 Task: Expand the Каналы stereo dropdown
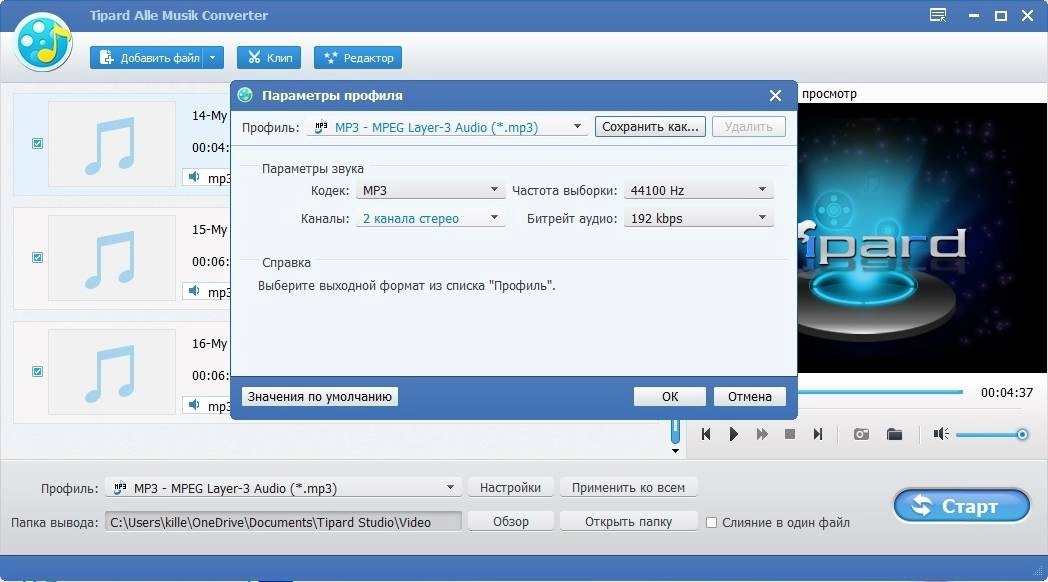(430, 219)
